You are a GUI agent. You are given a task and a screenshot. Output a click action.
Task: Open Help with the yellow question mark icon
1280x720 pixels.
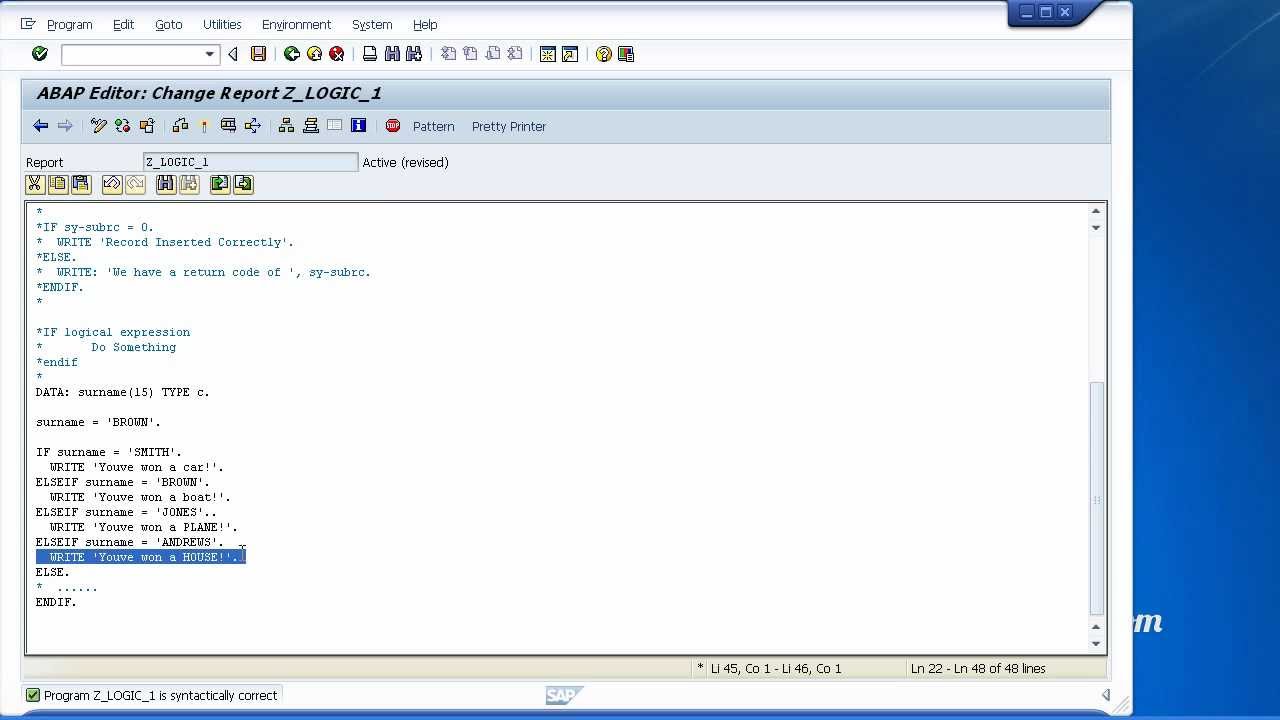[x=604, y=54]
